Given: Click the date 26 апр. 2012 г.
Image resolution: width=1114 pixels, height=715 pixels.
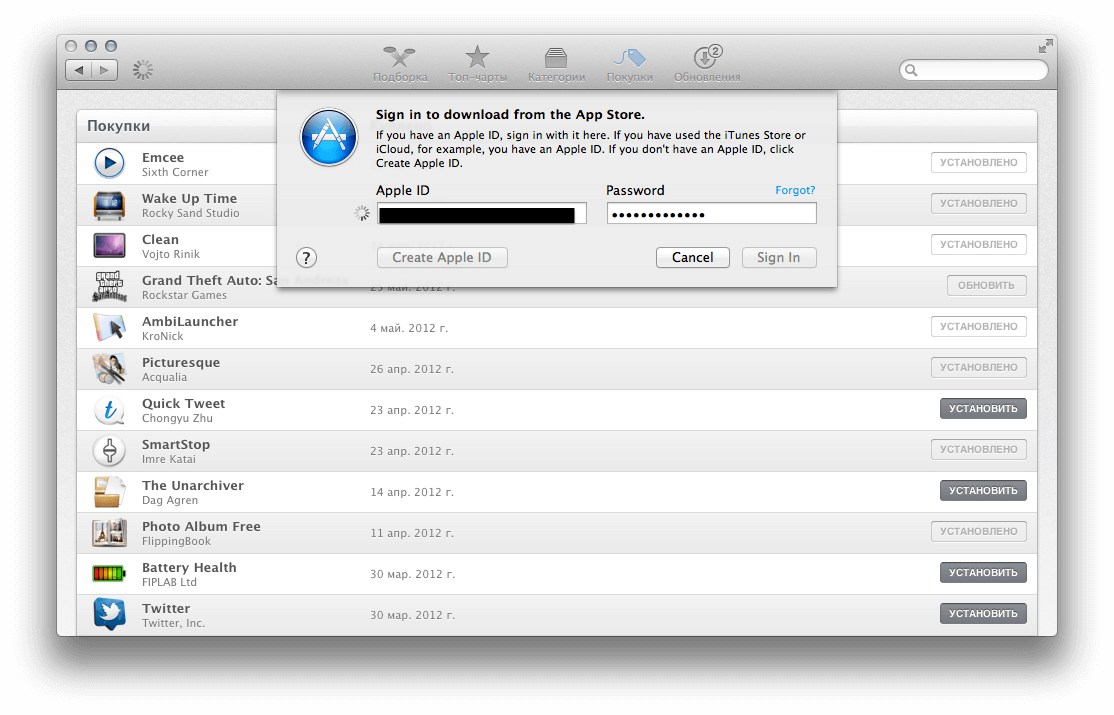Looking at the screenshot, I should (x=412, y=369).
